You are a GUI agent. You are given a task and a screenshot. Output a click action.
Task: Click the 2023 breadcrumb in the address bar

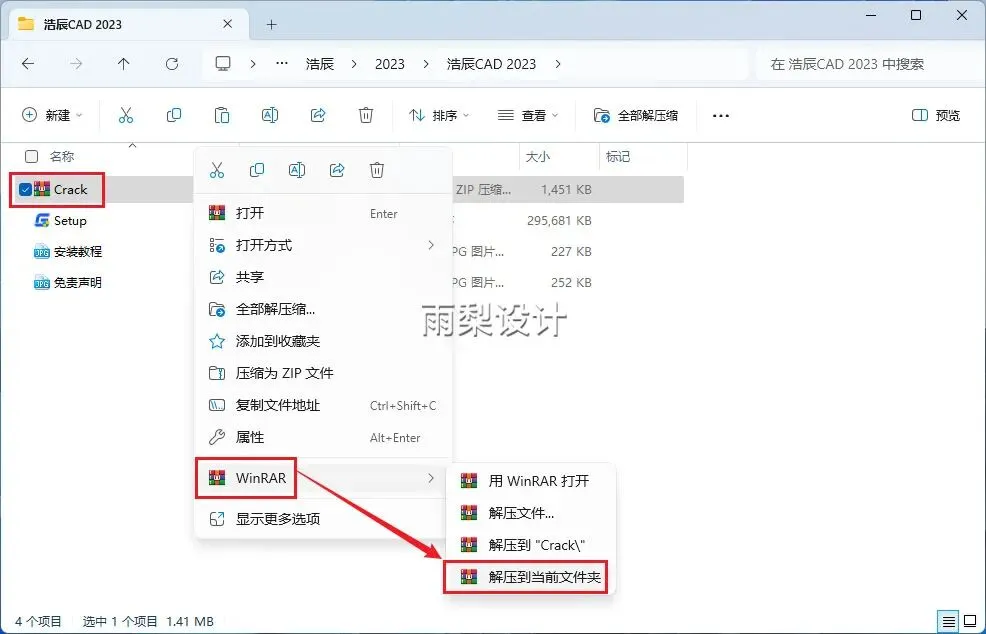390,64
